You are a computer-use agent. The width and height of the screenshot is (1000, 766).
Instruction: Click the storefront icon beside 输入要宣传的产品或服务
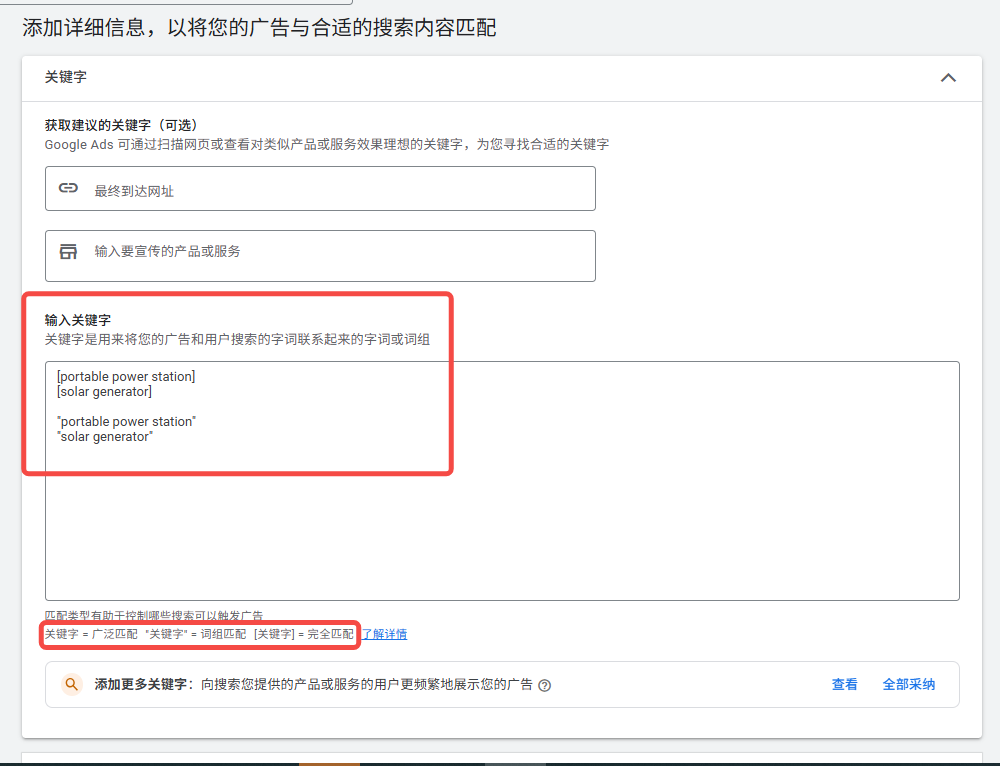(69, 252)
